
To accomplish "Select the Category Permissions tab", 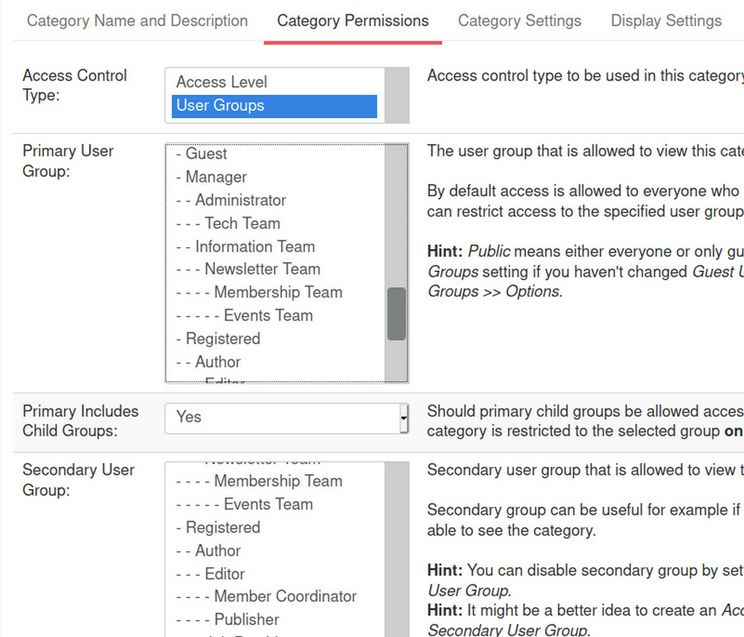I will point(352,20).
